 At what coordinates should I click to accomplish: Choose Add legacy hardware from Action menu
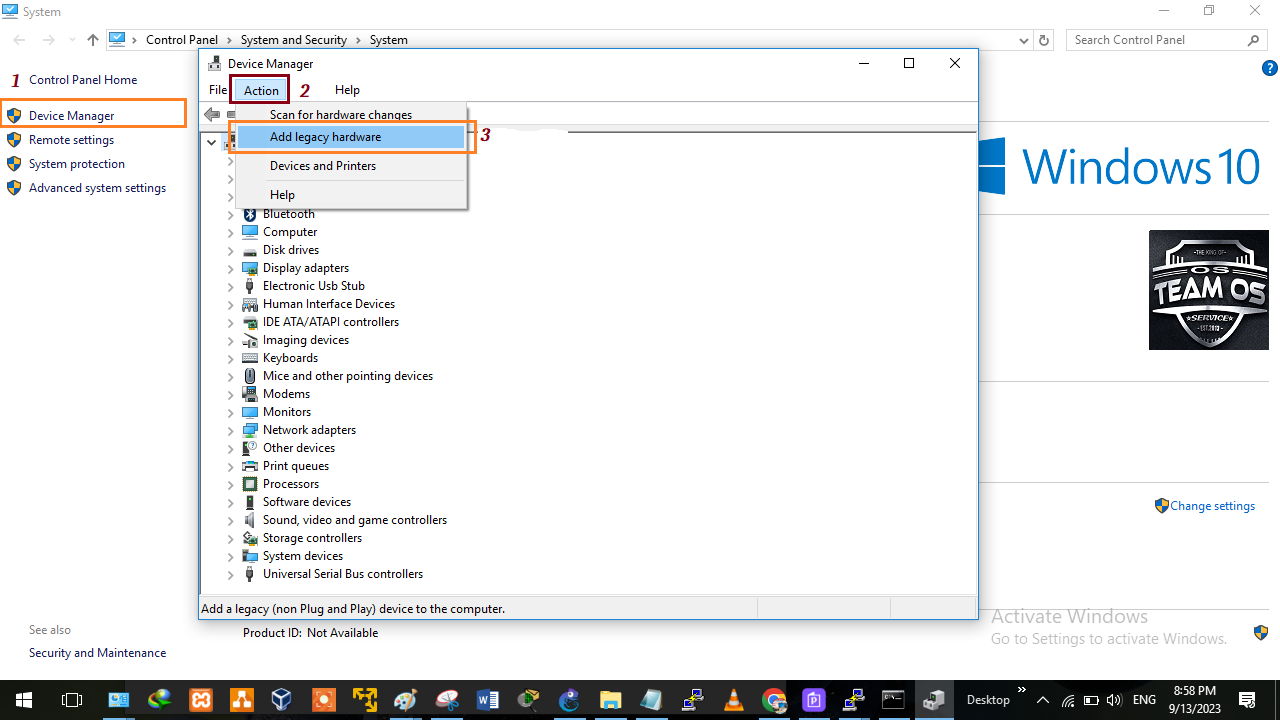[x=325, y=137]
